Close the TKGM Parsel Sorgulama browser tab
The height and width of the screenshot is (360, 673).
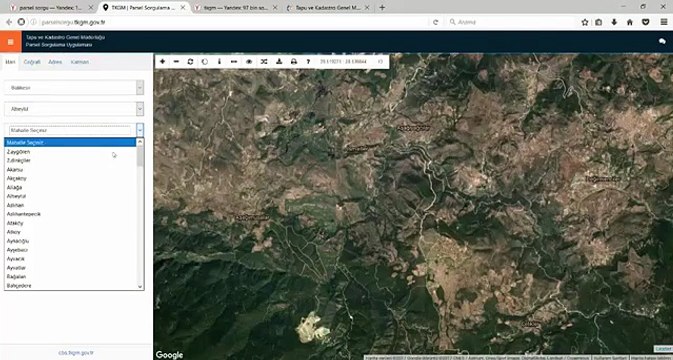[184, 7]
